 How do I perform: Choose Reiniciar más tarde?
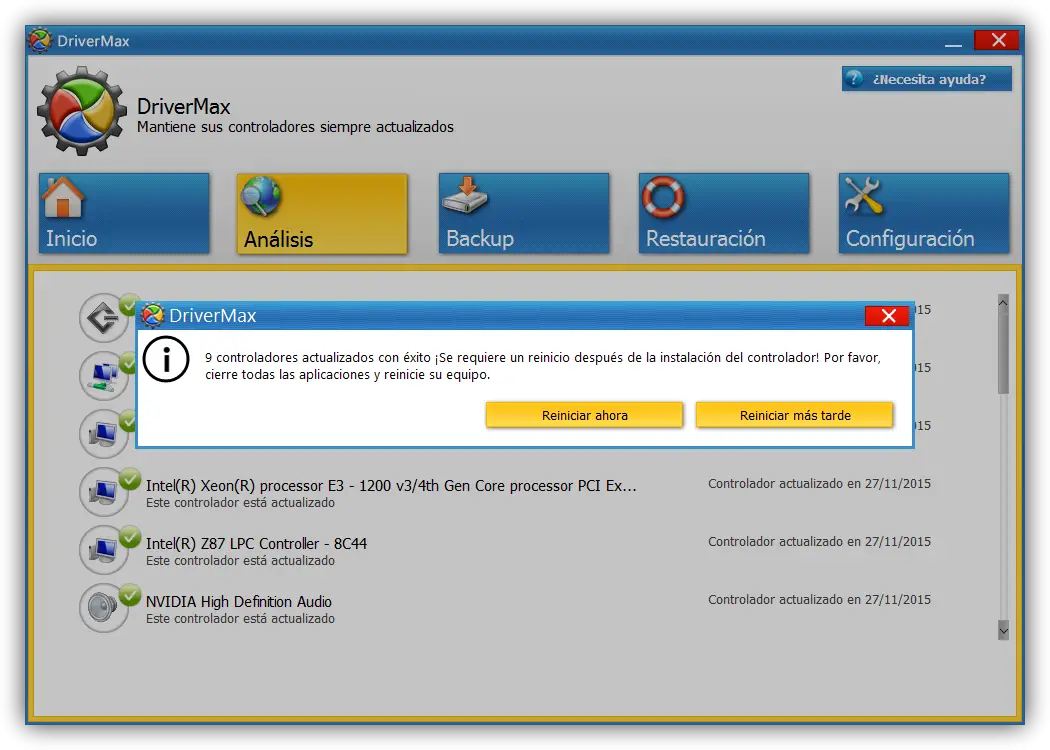pos(794,415)
